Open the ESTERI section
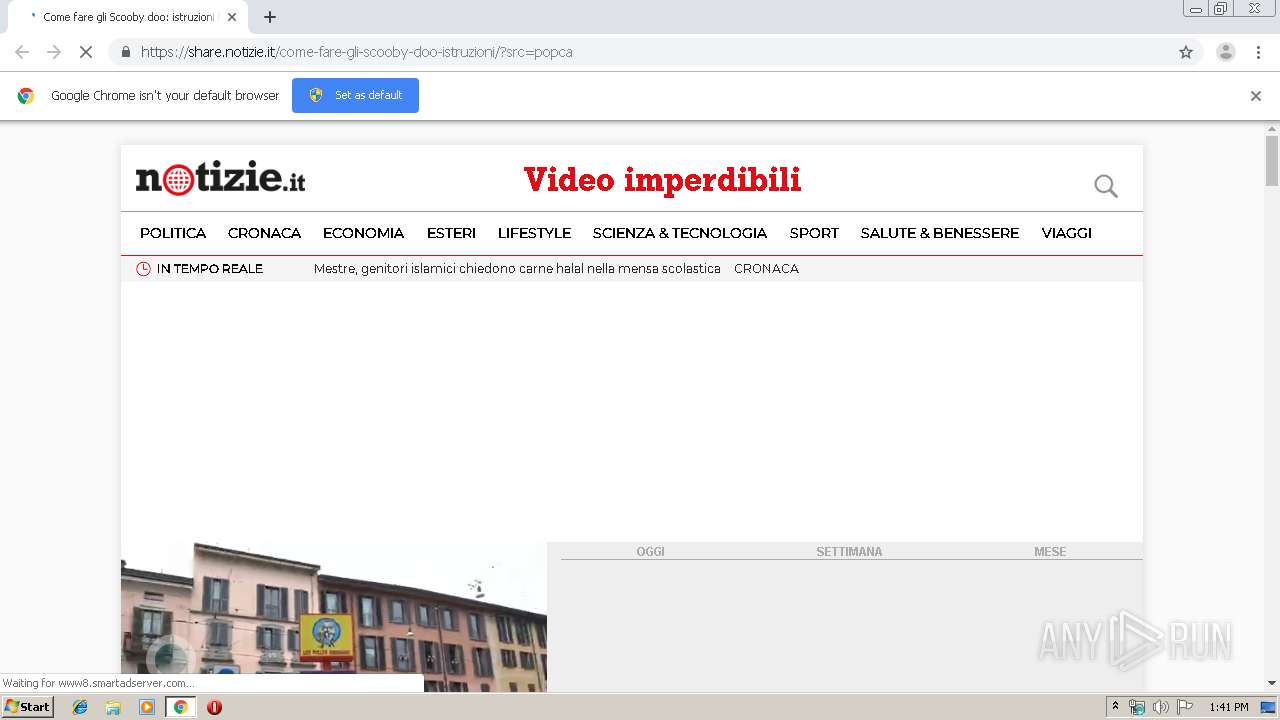The image size is (1280, 720). (451, 233)
